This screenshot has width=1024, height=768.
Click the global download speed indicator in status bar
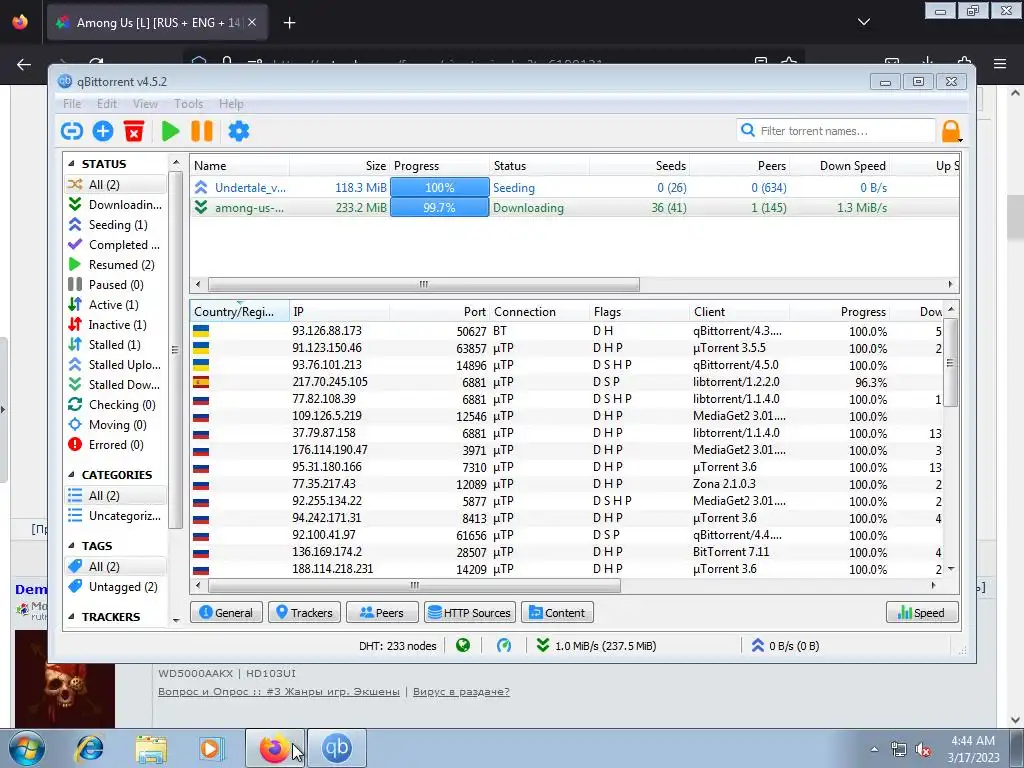tap(596, 646)
